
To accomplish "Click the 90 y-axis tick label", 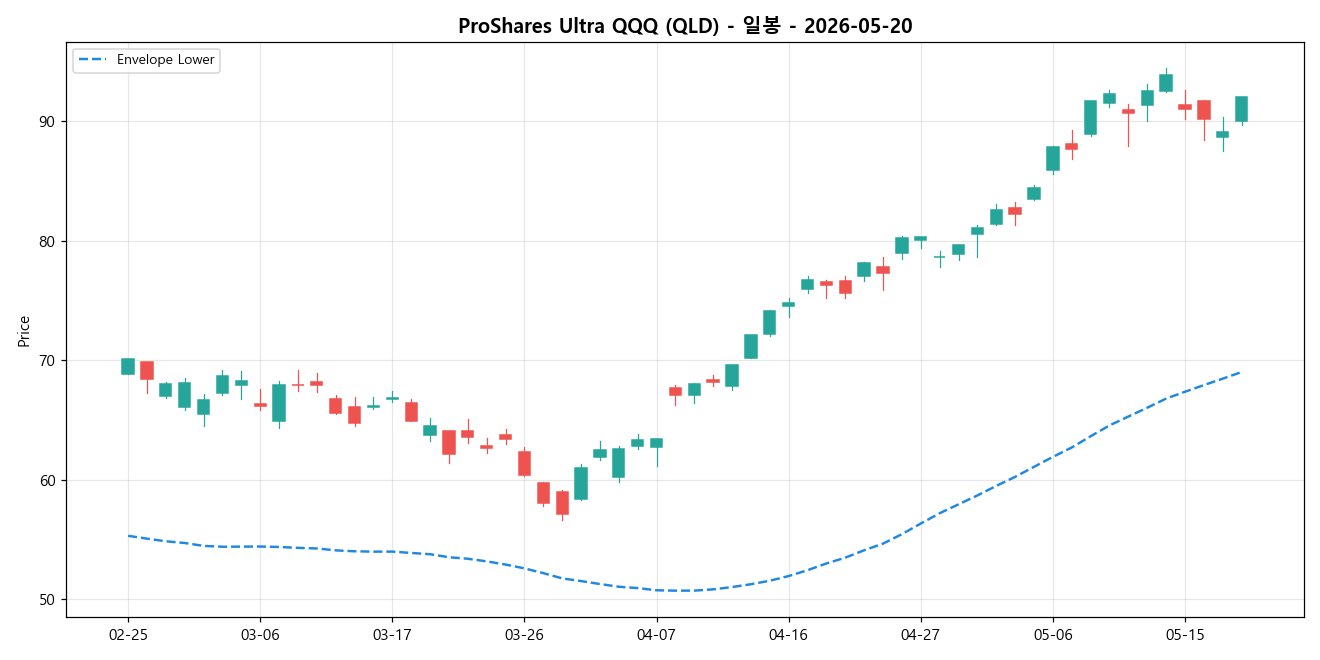I will (49, 122).
